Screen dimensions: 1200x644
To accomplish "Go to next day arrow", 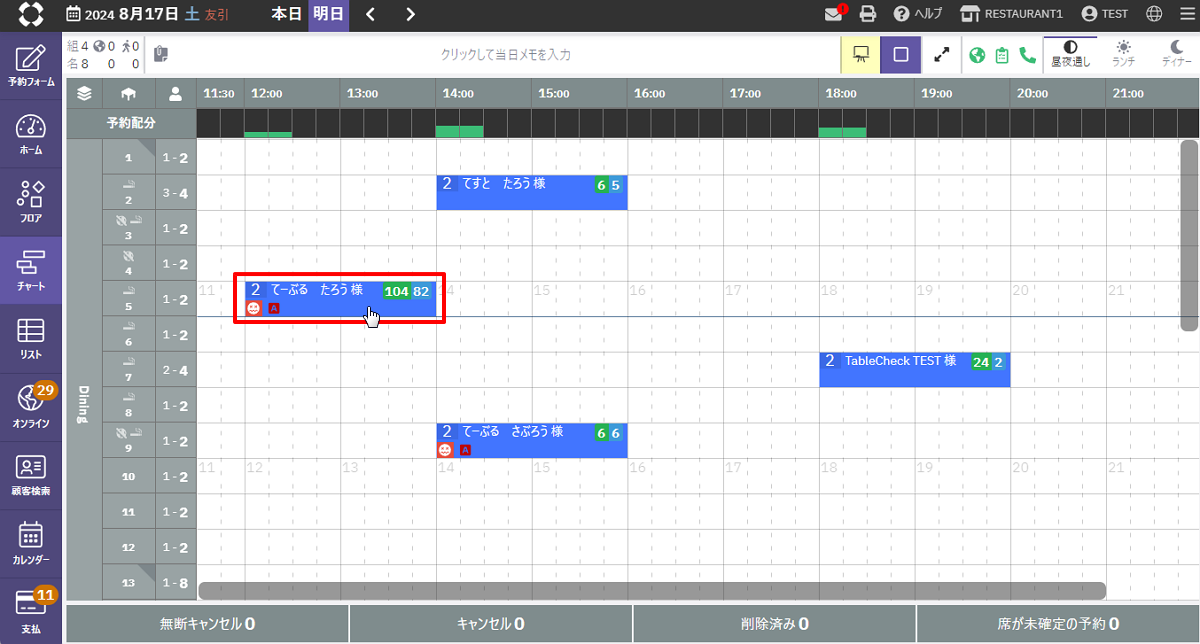I will pyautogui.click(x=411, y=14).
